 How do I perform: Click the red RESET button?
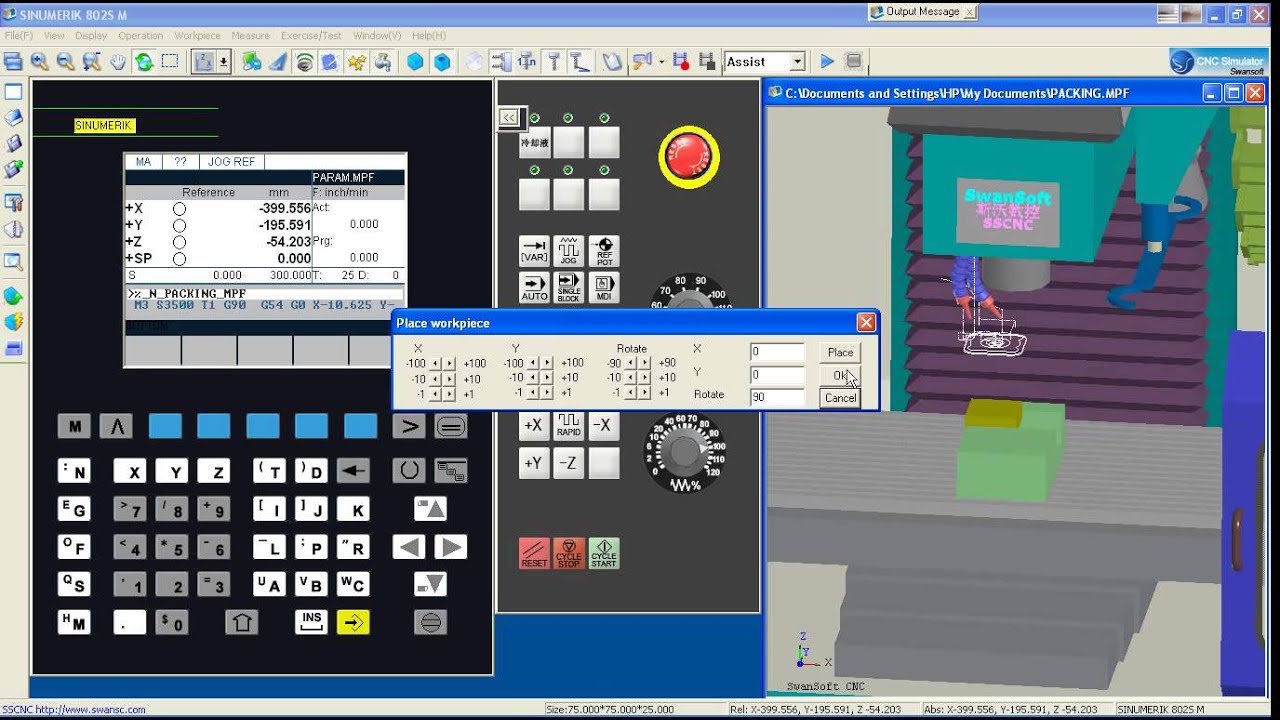[534, 554]
